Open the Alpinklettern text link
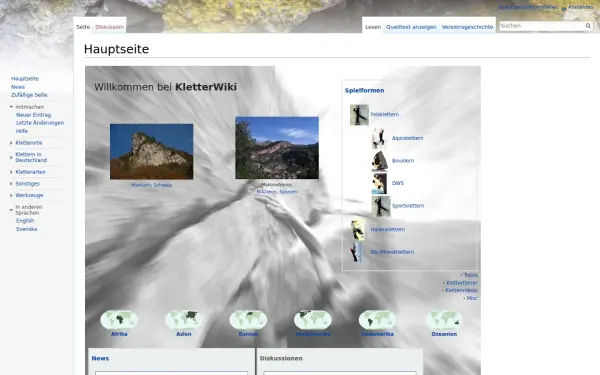The height and width of the screenshot is (375, 600). (408, 138)
